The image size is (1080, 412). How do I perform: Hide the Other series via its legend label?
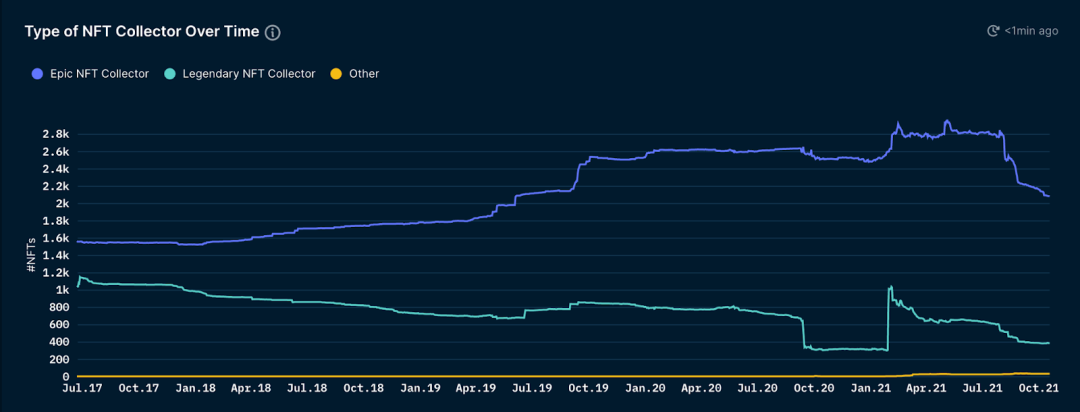coord(364,73)
